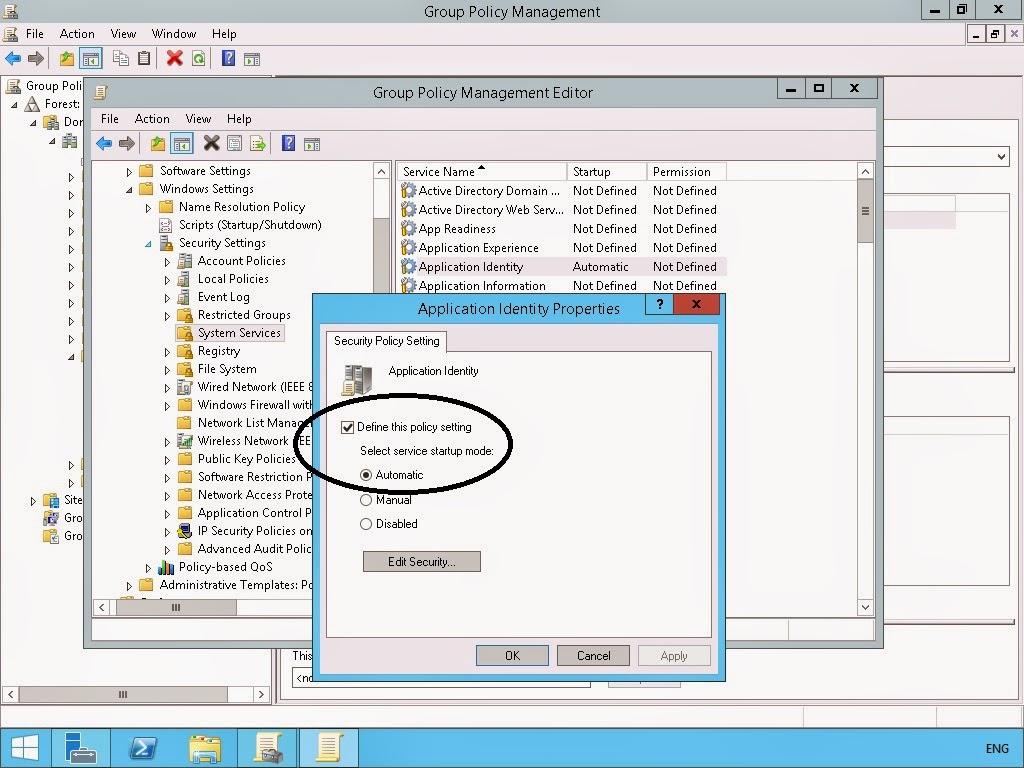Open Help menu in Group Policy Management Editor
Screen dimensions: 1024x768
(239, 119)
